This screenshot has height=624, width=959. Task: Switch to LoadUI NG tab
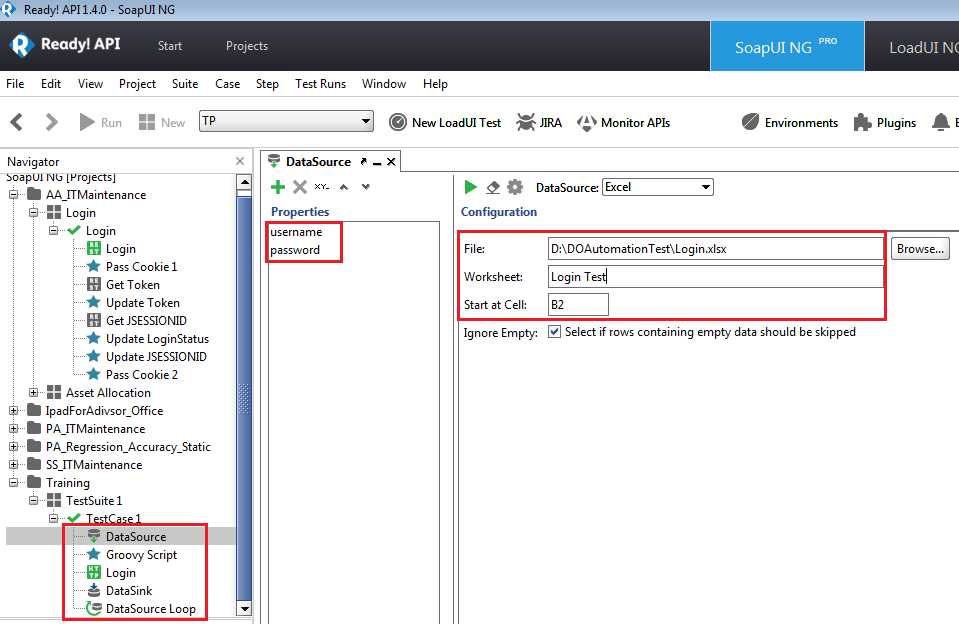(x=913, y=46)
